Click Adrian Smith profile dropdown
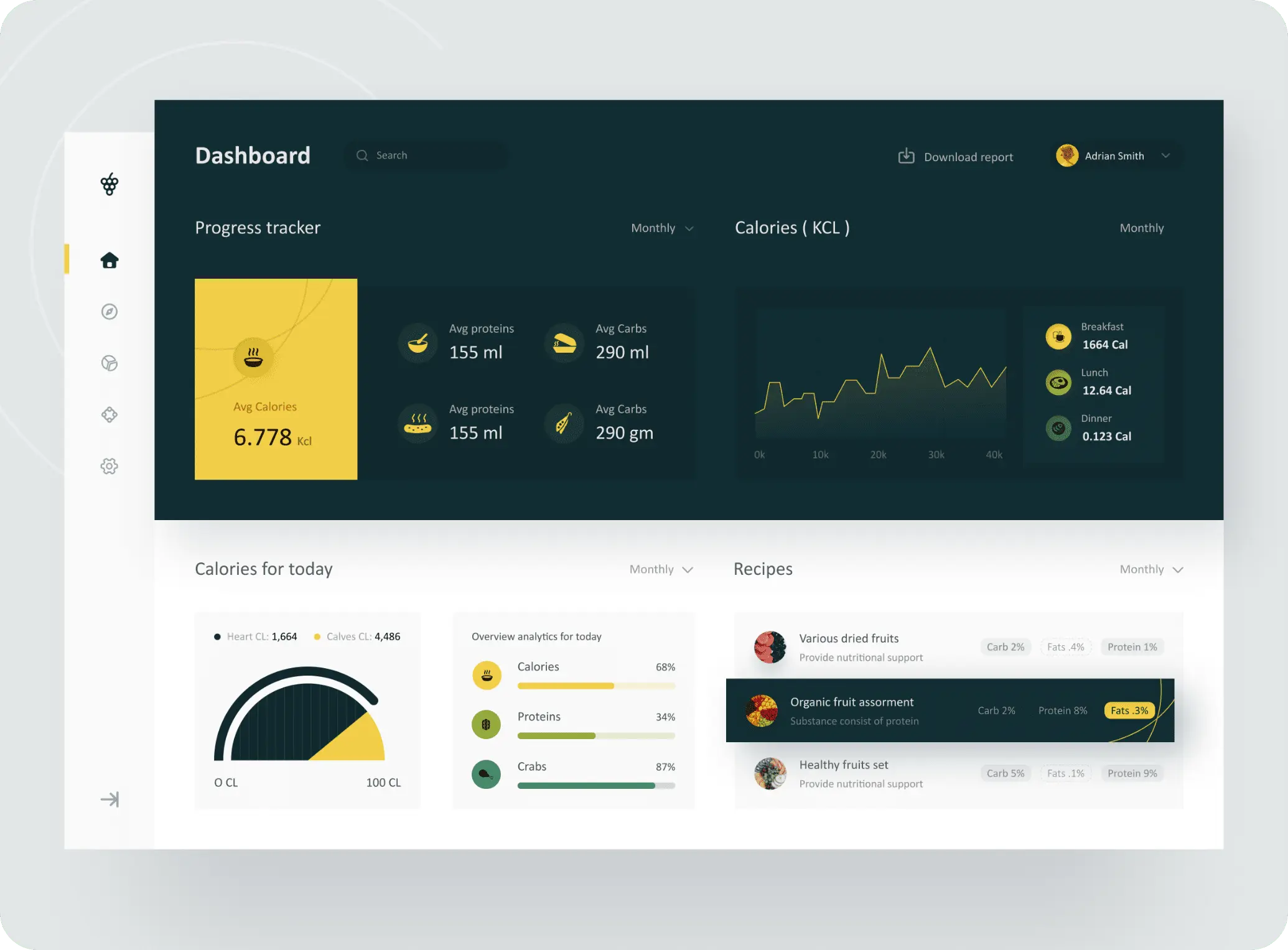Screen dimensions: 1288x950 tap(1167, 156)
